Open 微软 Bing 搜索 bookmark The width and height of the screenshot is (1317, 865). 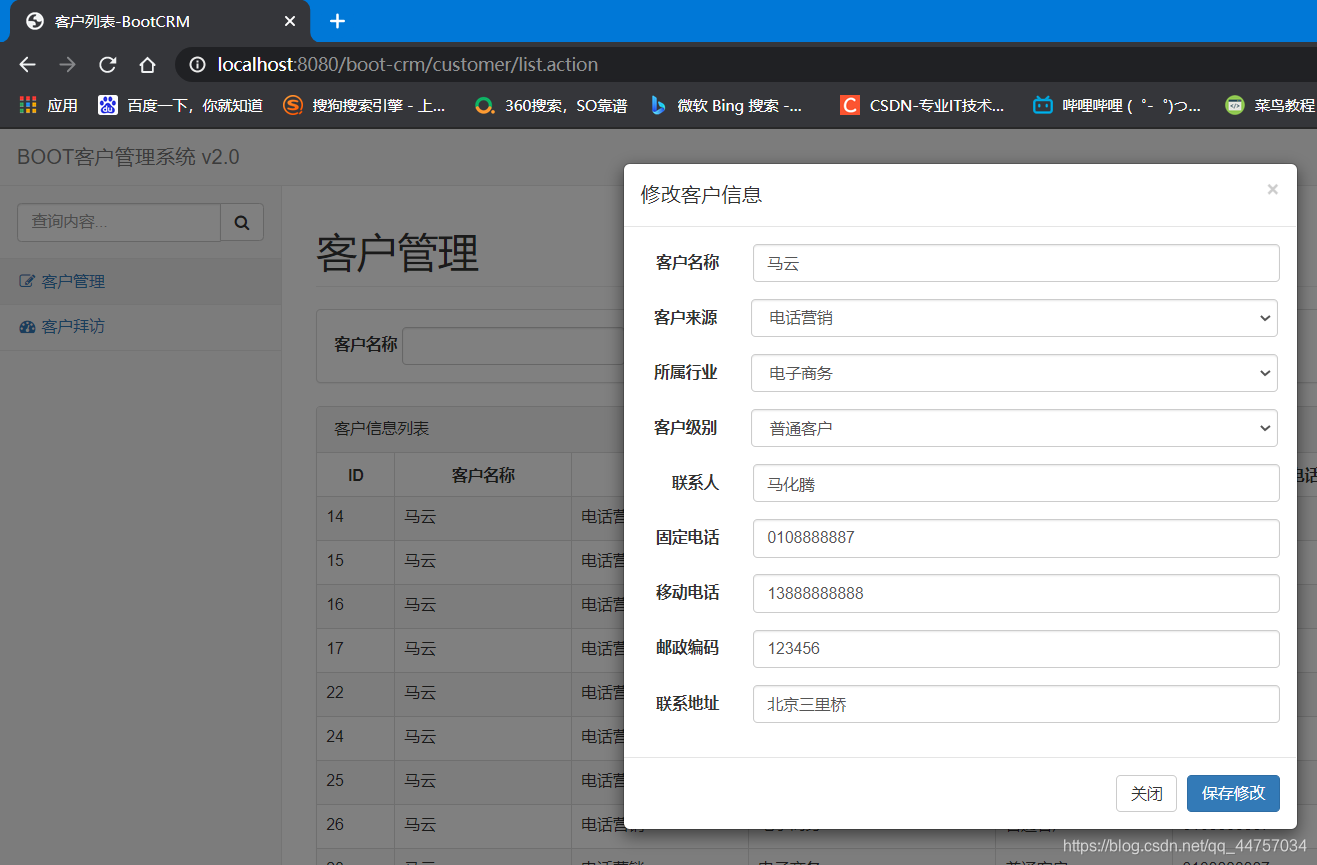point(726,105)
